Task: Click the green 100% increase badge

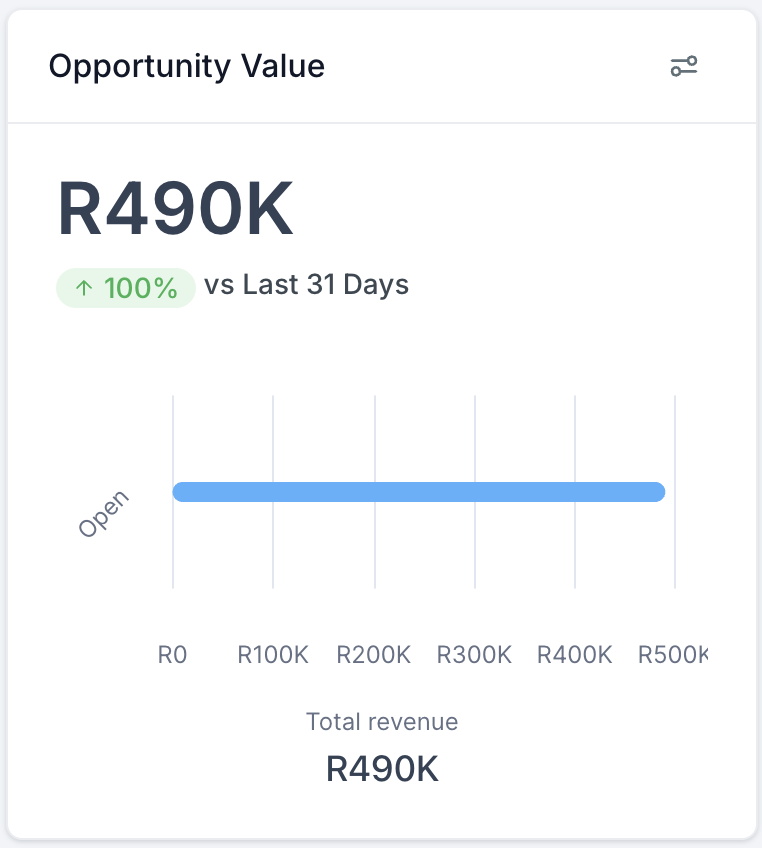Action: 125,288
